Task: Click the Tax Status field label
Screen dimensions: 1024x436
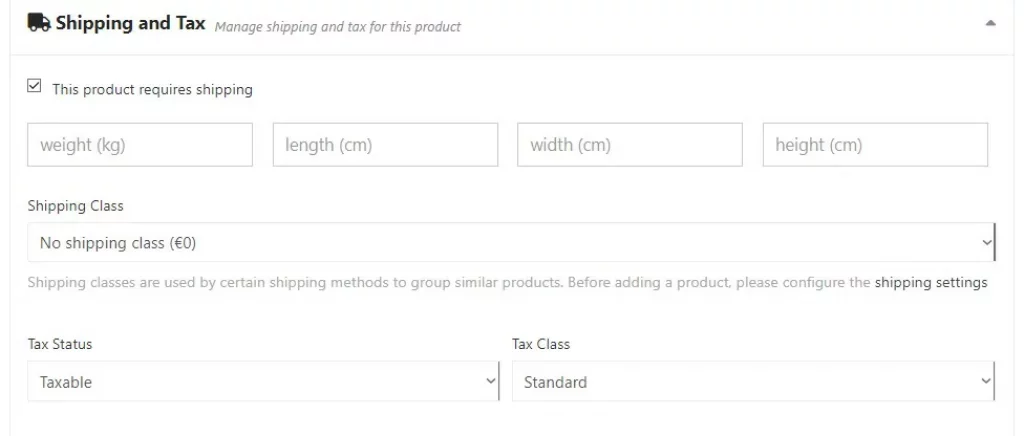Action: click(x=60, y=344)
